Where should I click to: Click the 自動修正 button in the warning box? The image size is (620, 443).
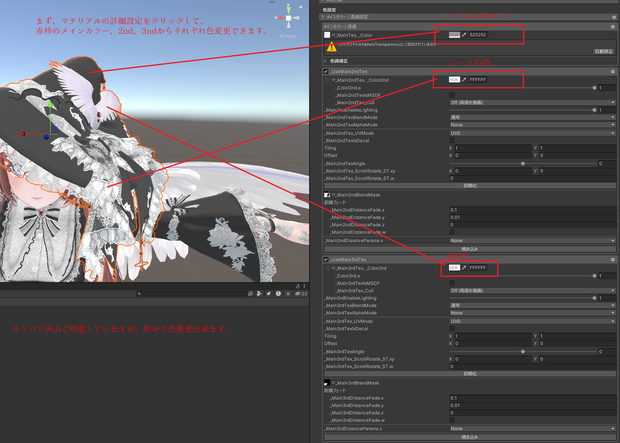pos(604,51)
